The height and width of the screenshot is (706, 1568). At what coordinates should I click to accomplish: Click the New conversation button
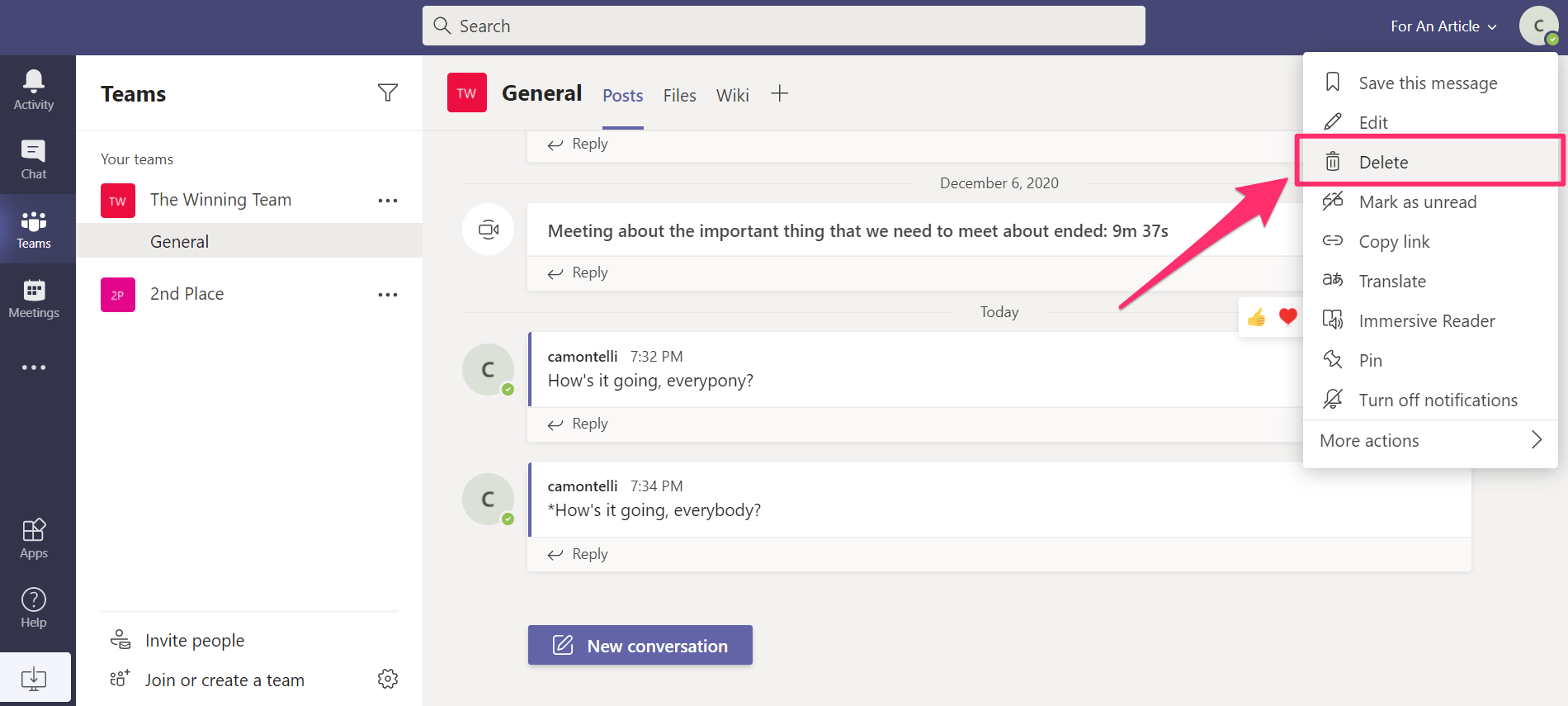[x=640, y=645]
